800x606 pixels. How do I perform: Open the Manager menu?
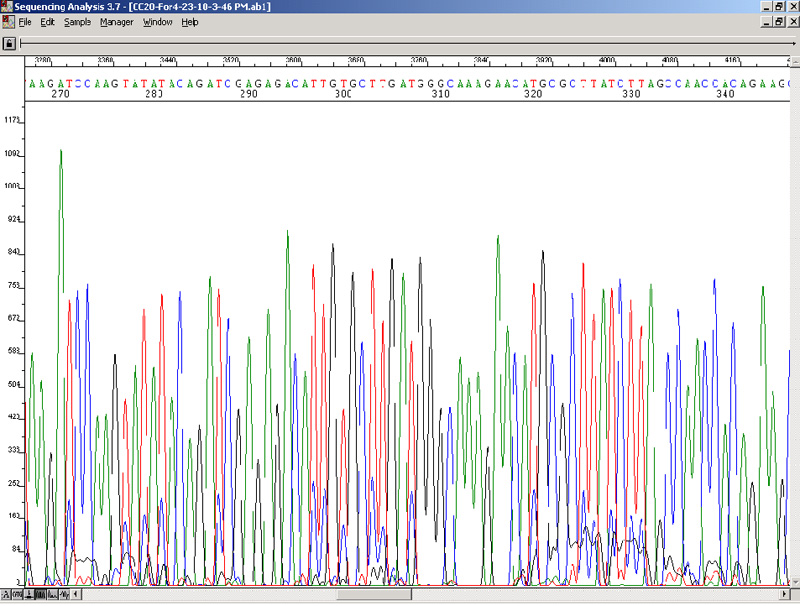[x=116, y=22]
